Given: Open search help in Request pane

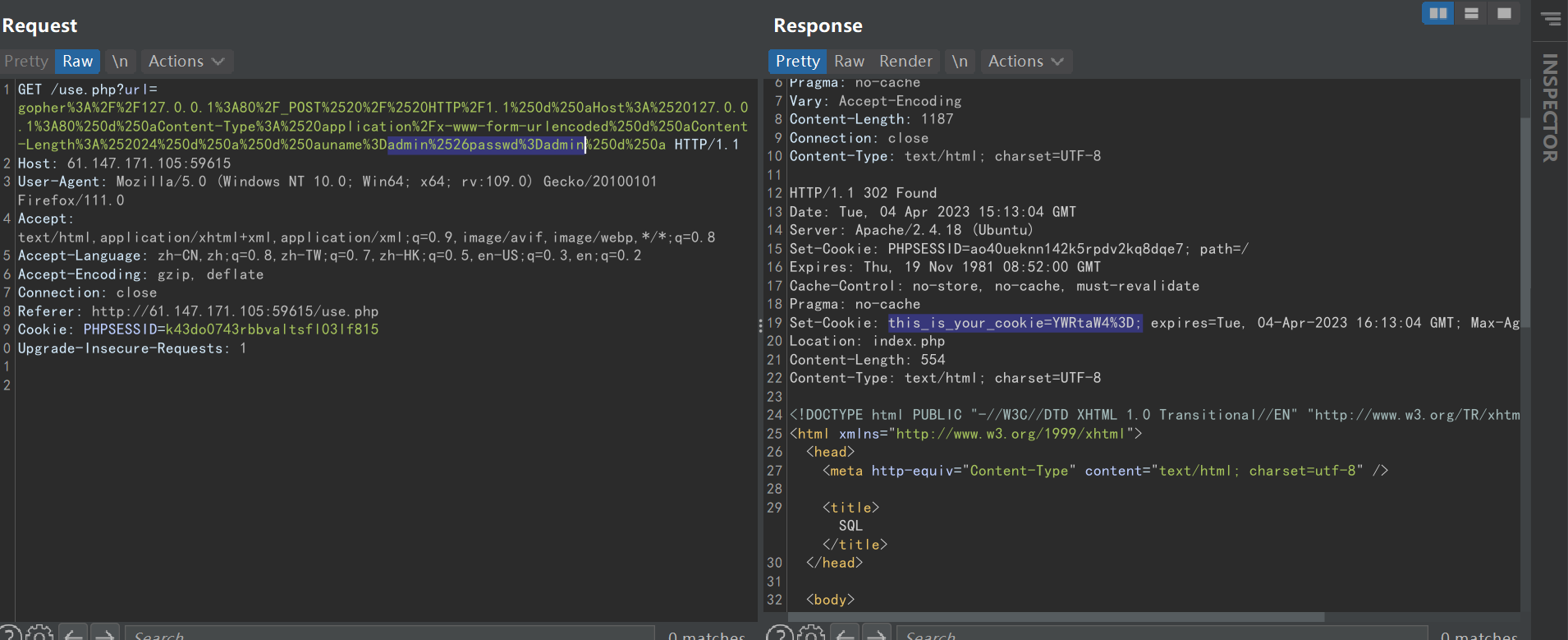Looking at the screenshot, I should coord(9,633).
